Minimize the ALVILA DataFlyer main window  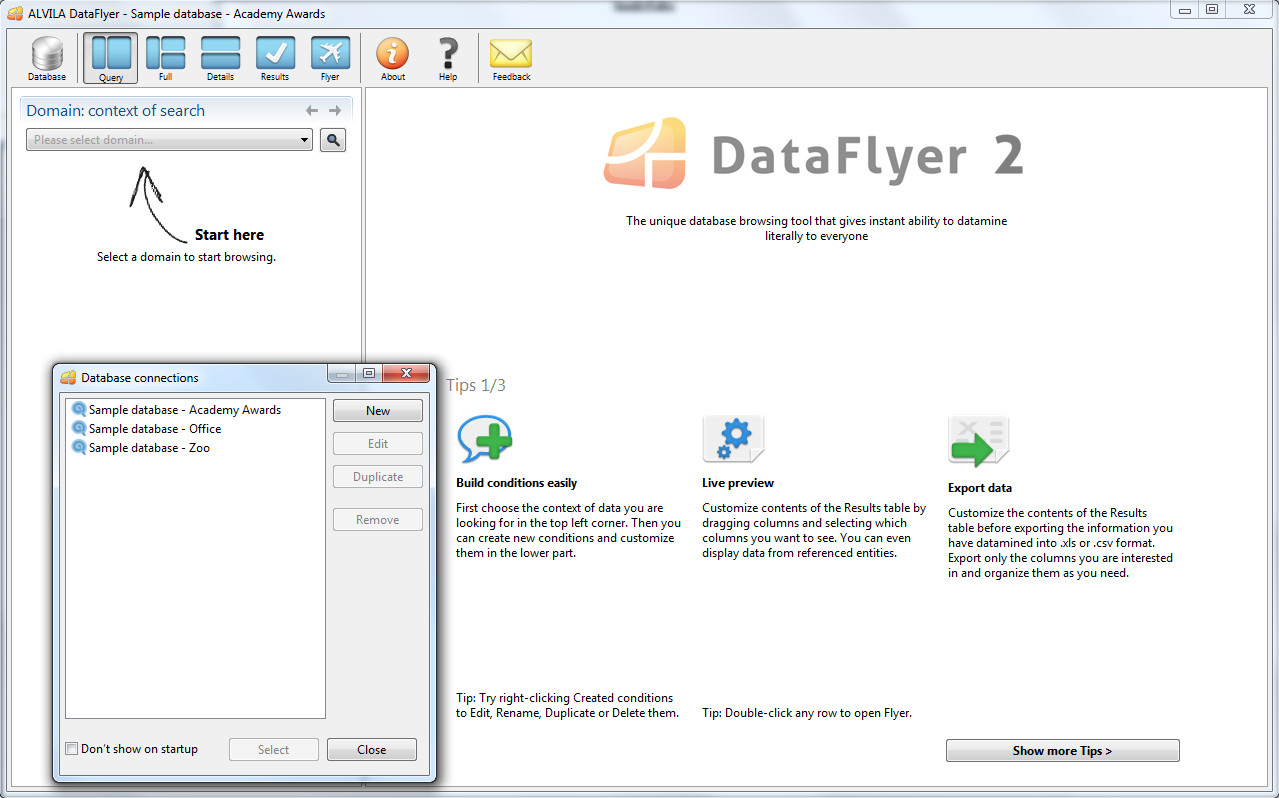(1185, 9)
